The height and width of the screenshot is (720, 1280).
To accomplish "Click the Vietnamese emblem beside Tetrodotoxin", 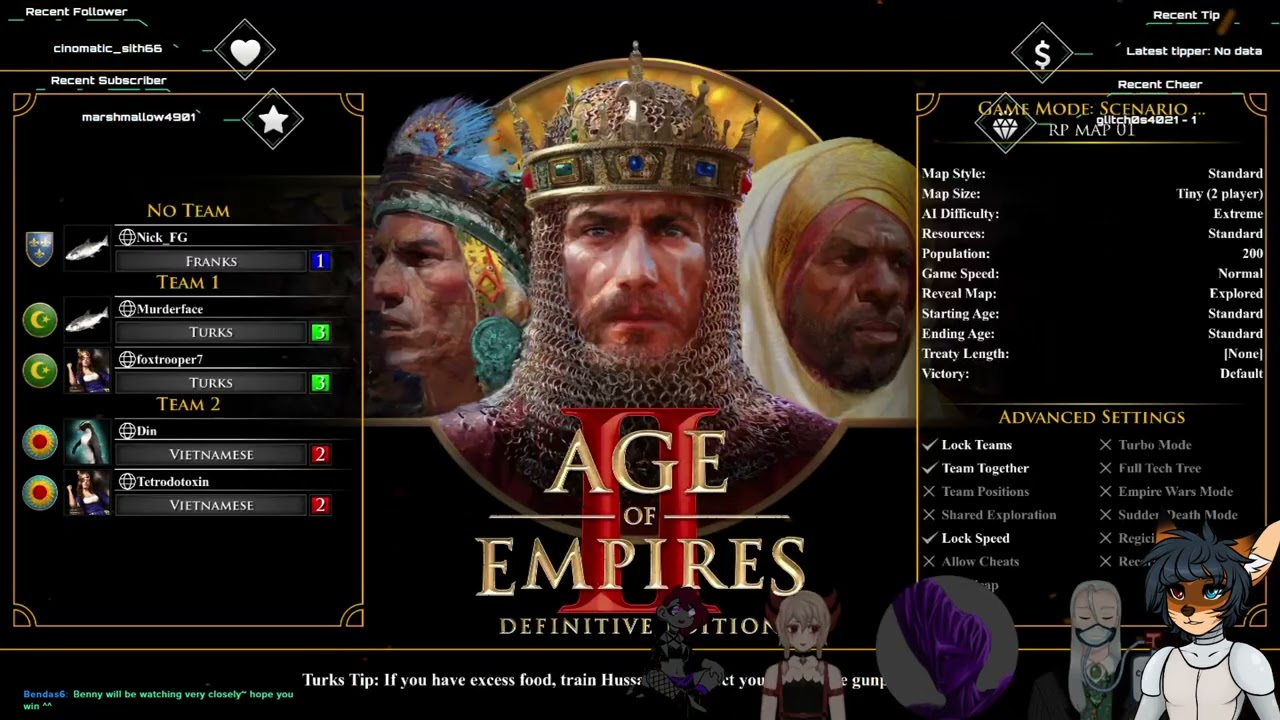I will [x=40, y=493].
